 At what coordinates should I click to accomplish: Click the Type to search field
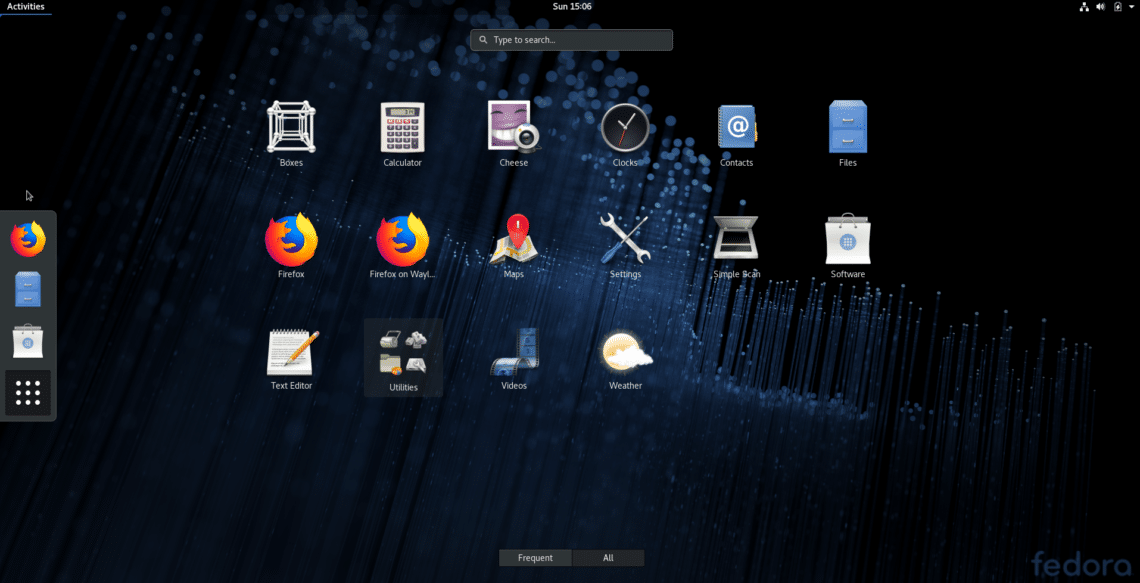tap(572, 40)
